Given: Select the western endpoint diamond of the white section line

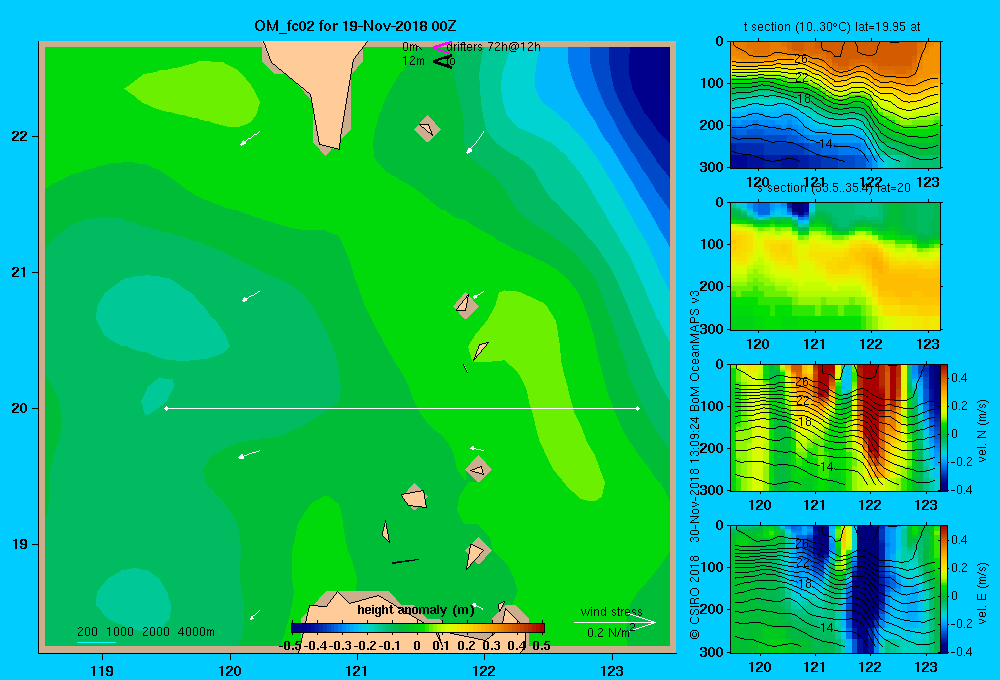Looking at the screenshot, I should 166,408.
